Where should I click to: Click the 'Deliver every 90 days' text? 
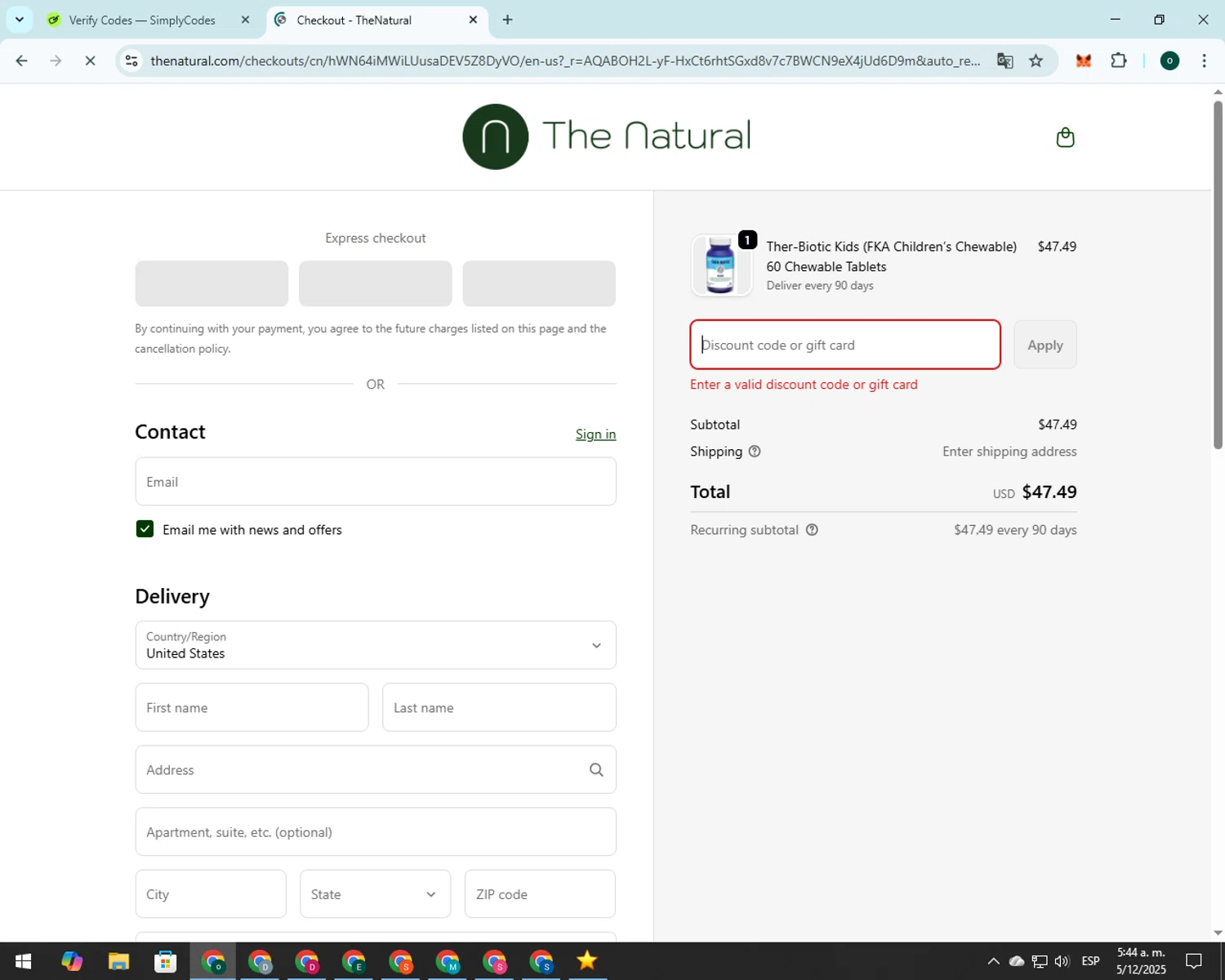[x=820, y=286]
